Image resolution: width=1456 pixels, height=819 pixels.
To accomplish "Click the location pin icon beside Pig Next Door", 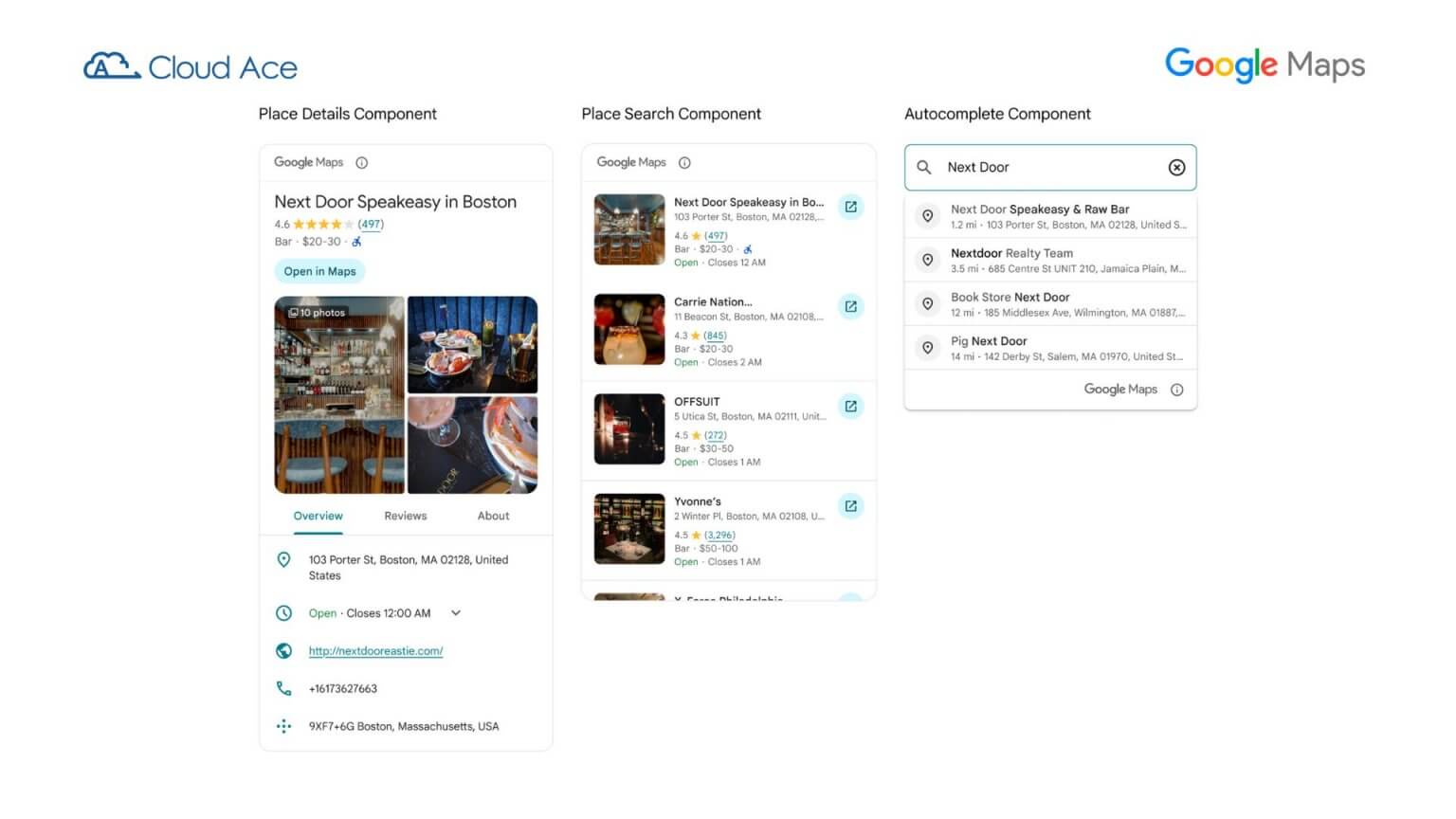I will click(x=927, y=348).
